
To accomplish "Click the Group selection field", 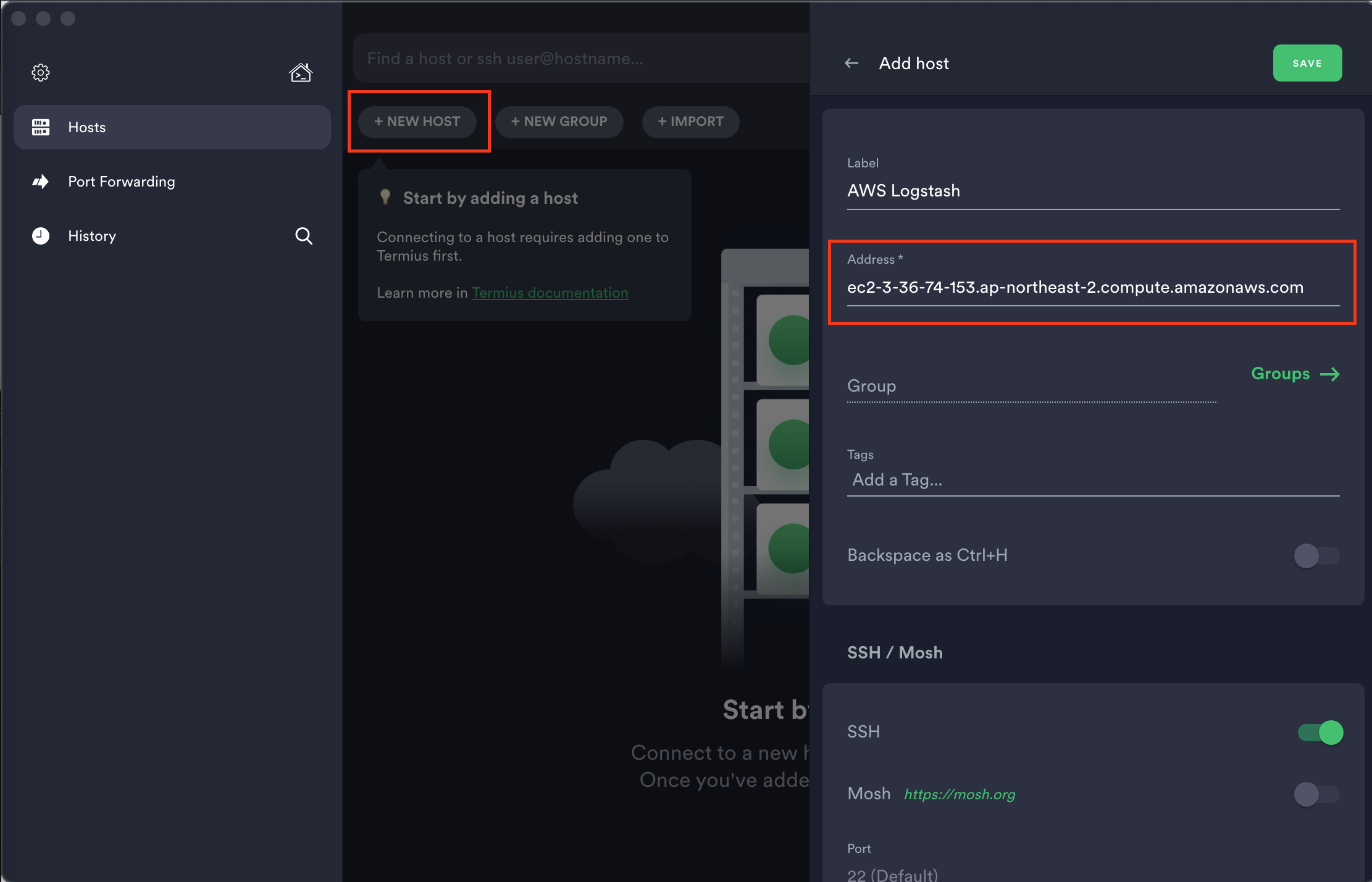I will pos(1031,387).
